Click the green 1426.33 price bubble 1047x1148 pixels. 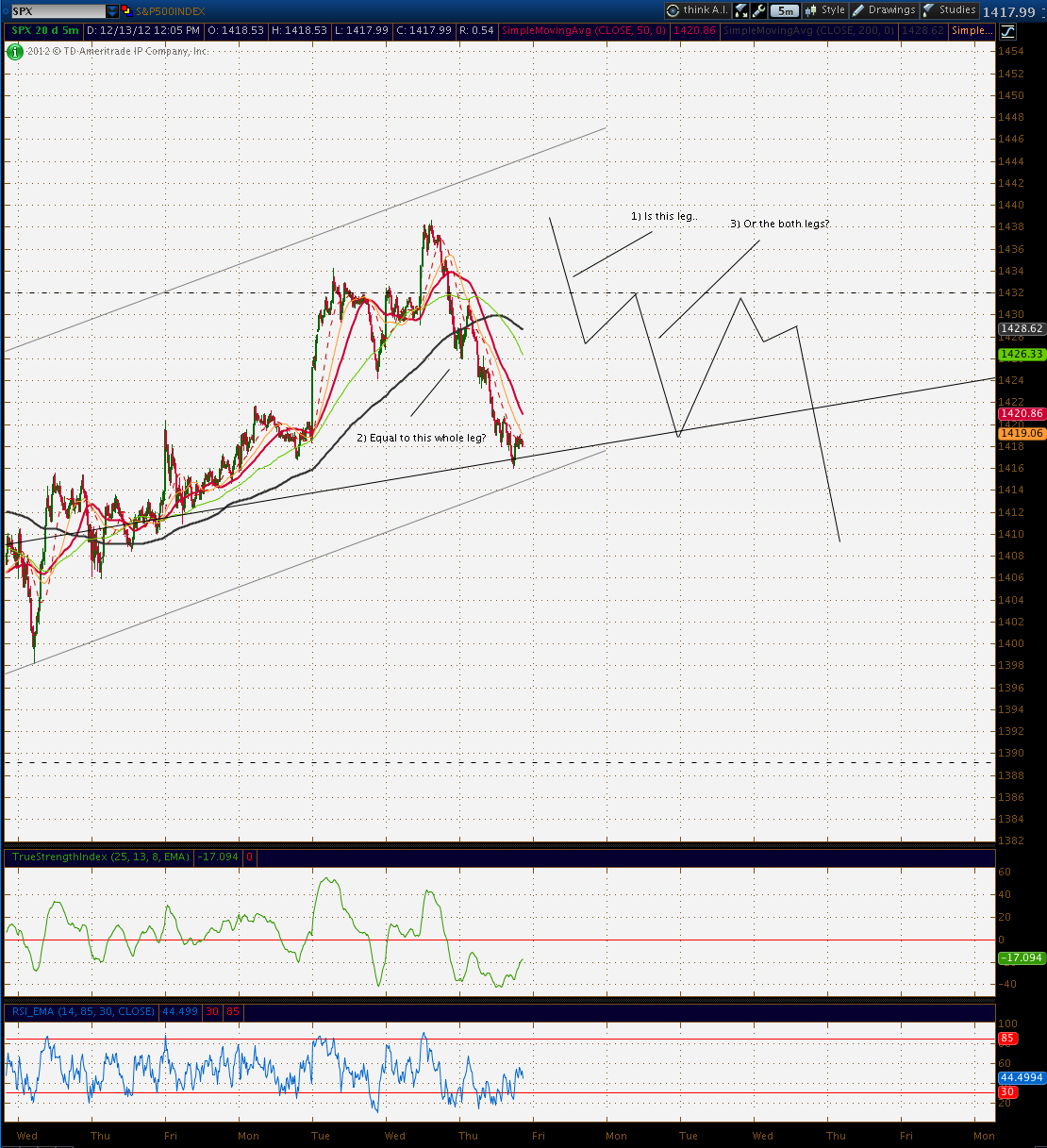coord(1022,355)
